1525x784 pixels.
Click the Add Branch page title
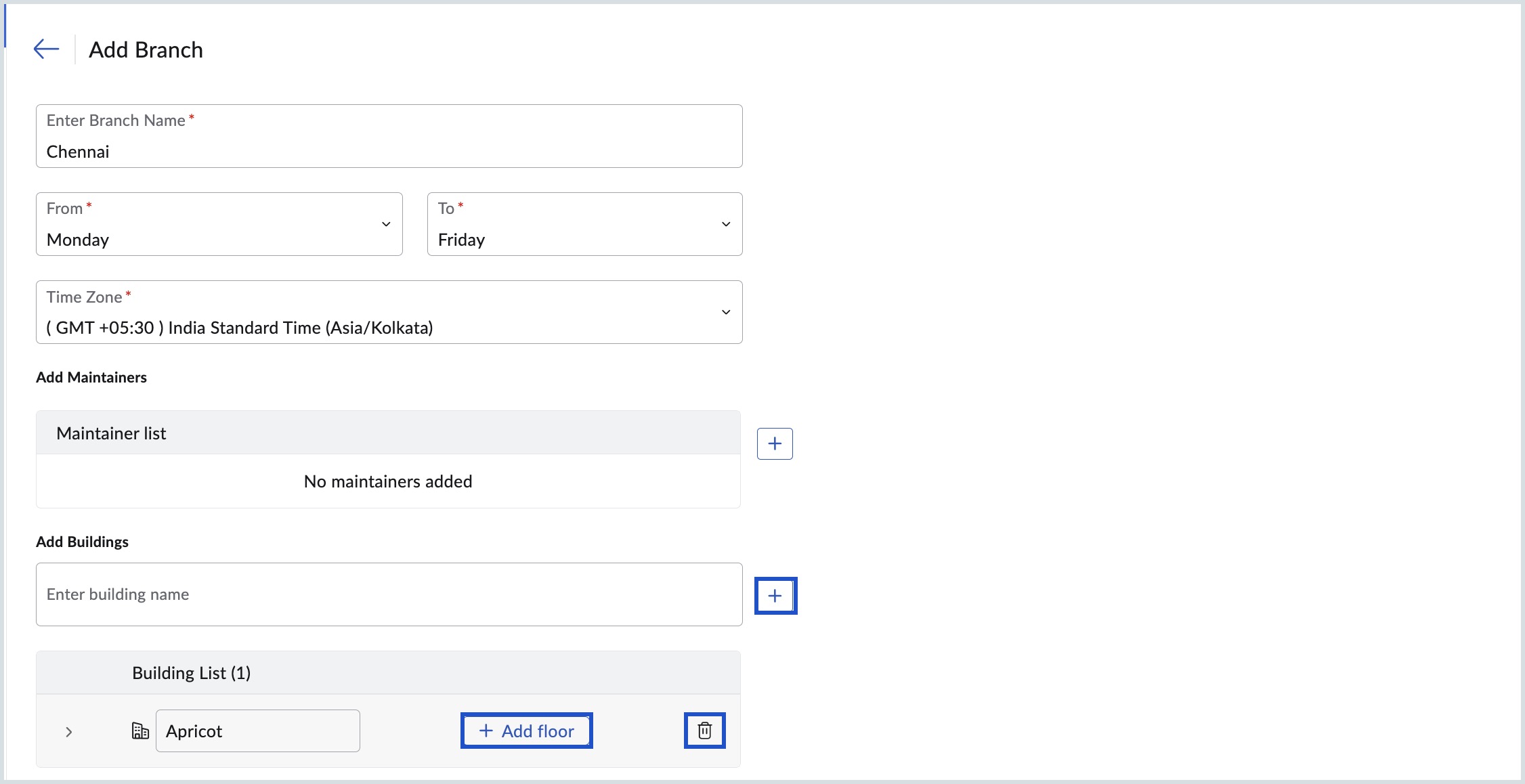(x=146, y=49)
